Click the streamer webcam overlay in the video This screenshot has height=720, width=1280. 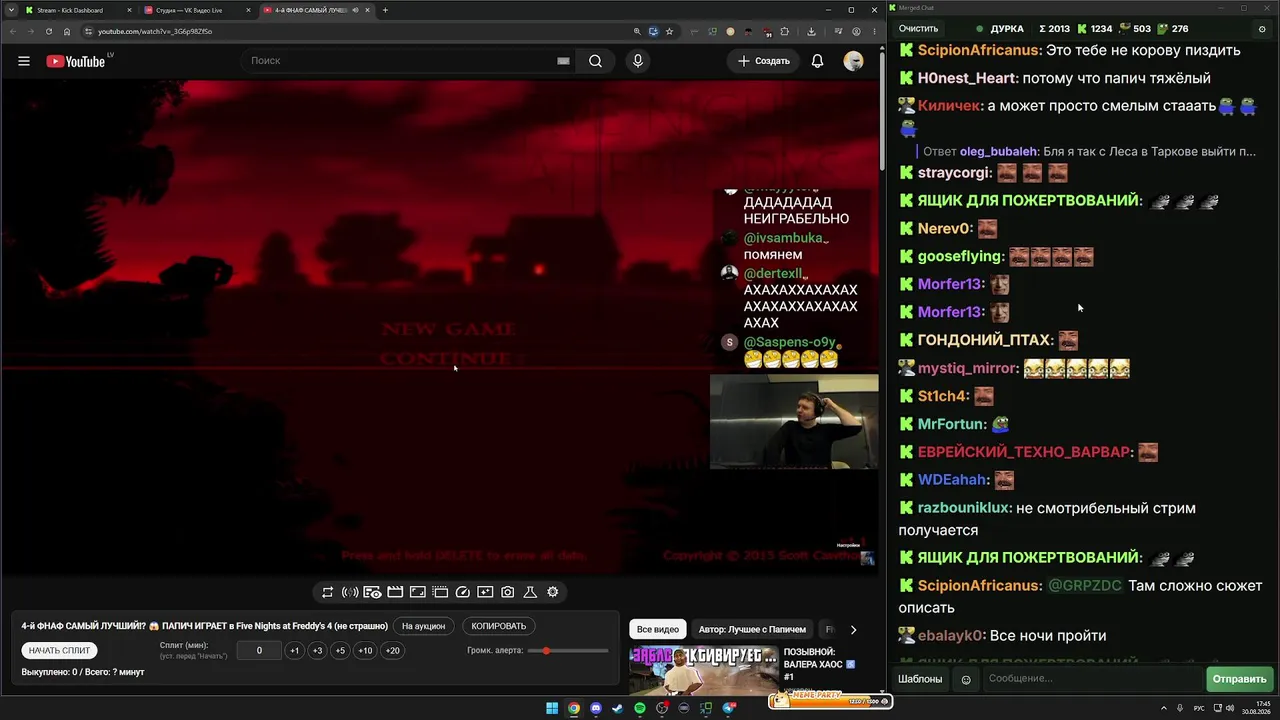point(794,422)
